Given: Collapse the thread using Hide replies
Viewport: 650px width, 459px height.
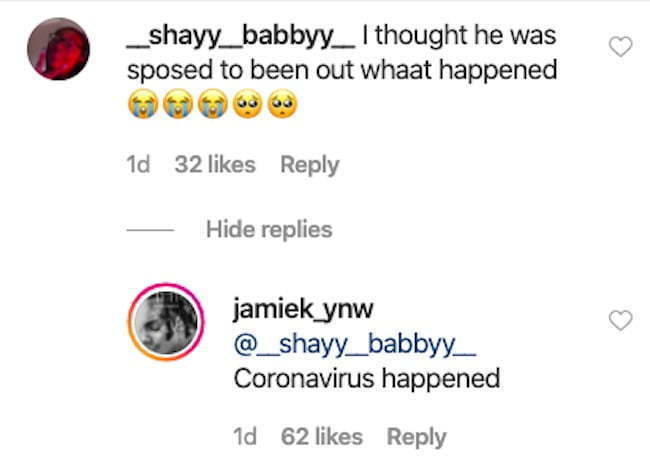Looking at the screenshot, I should [x=269, y=229].
